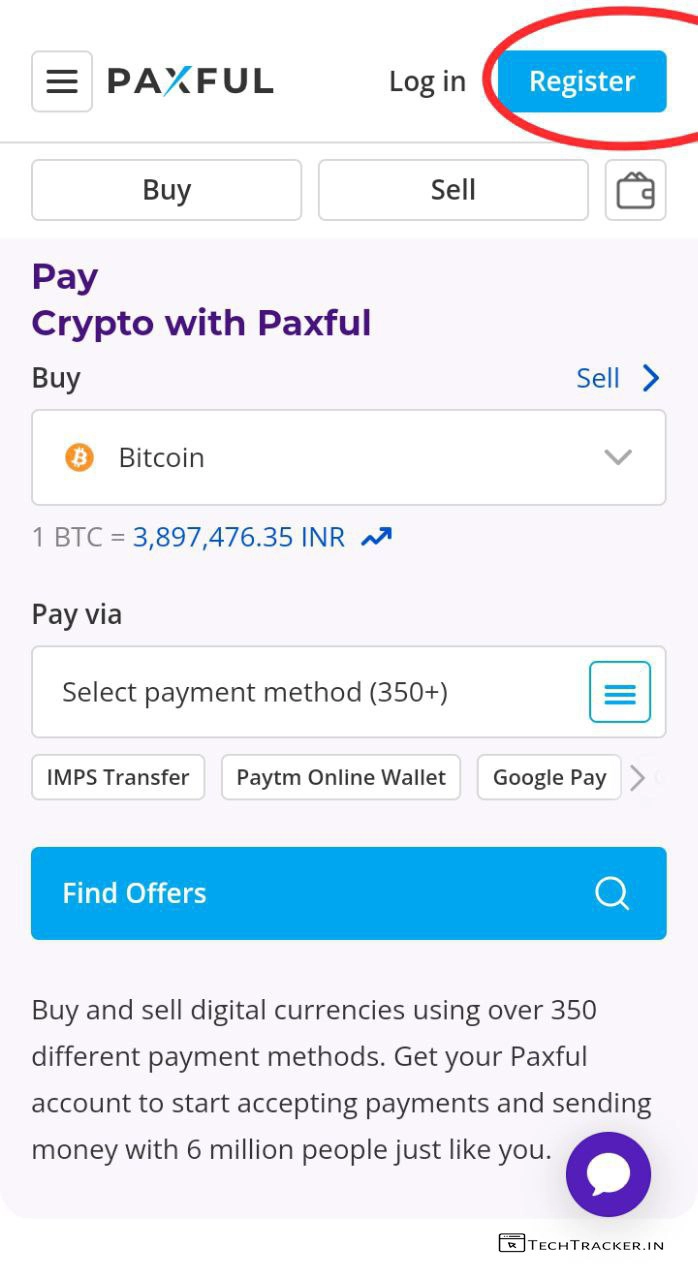698x1280 pixels.
Task: Switch to the Buy tab
Action: coord(166,190)
